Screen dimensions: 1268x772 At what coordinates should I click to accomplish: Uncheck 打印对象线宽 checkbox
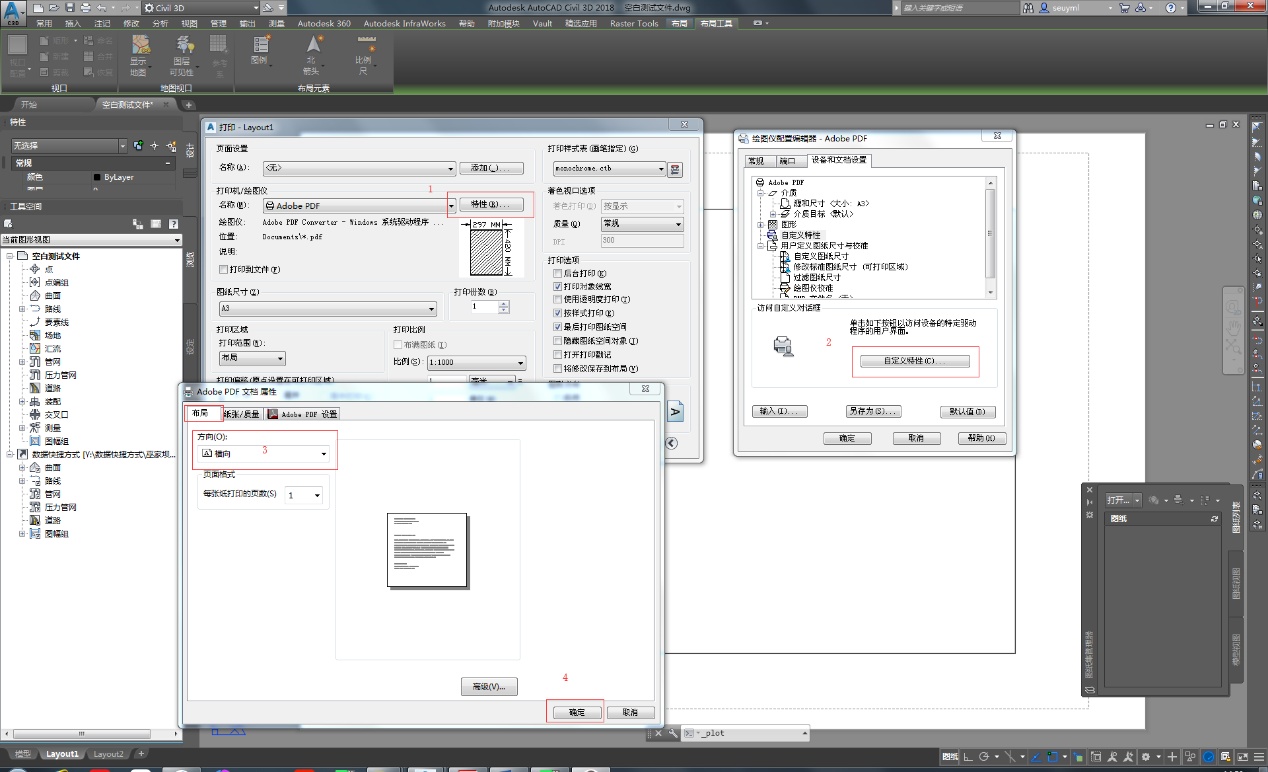(x=558, y=286)
